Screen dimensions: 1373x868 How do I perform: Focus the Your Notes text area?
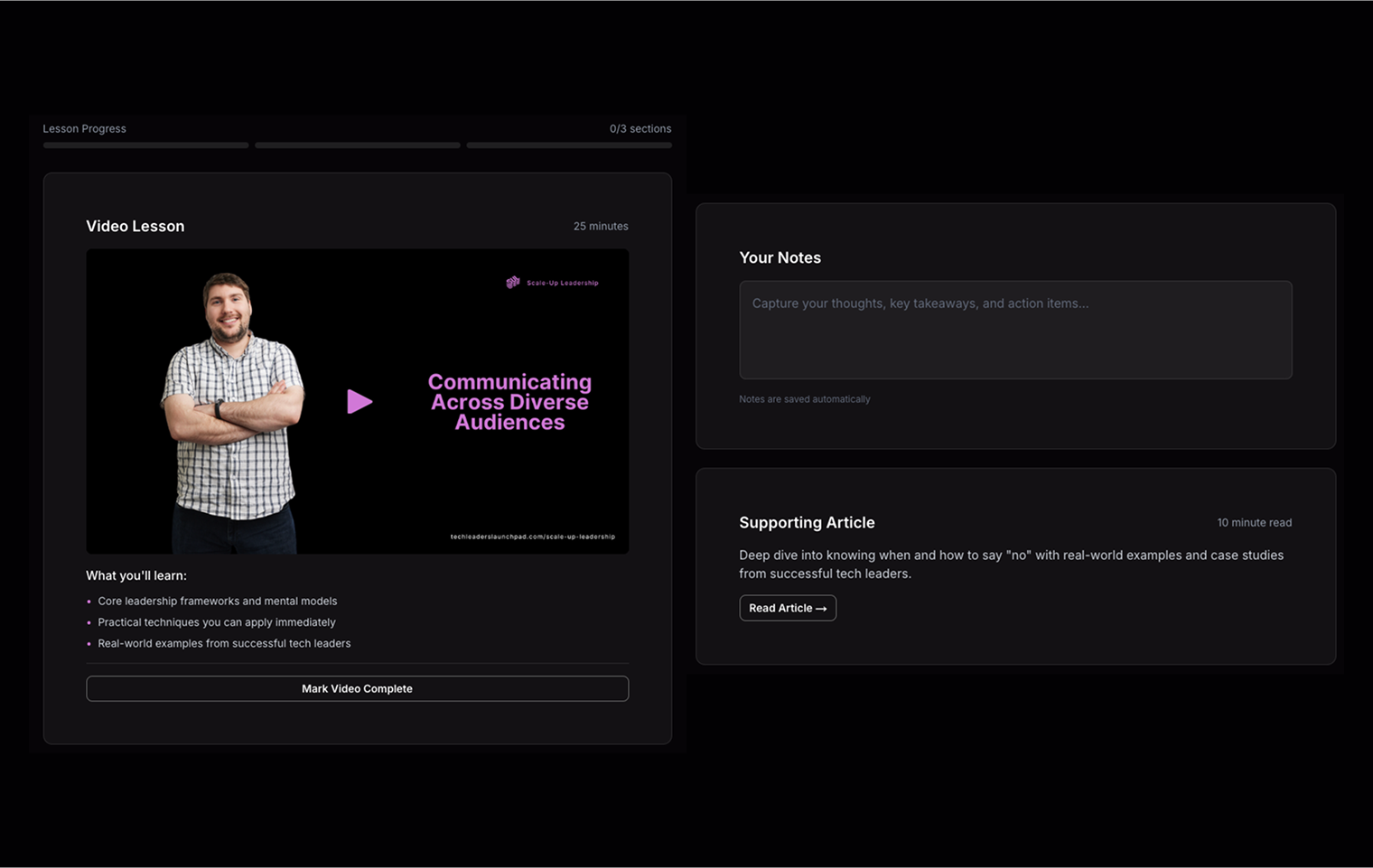click(1014, 330)
